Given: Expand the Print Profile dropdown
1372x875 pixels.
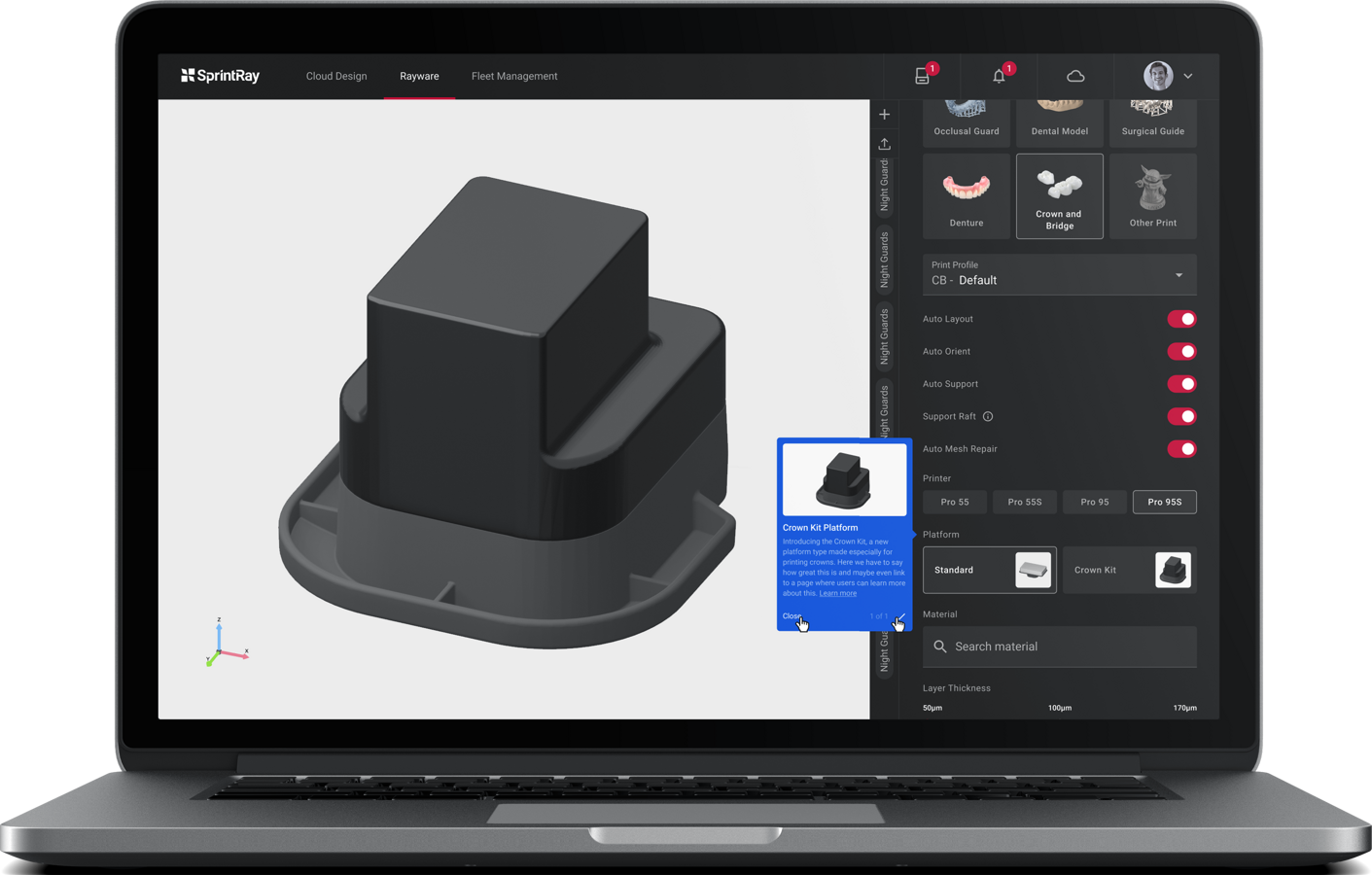Looking at the screenshot, I should 1179,275.
